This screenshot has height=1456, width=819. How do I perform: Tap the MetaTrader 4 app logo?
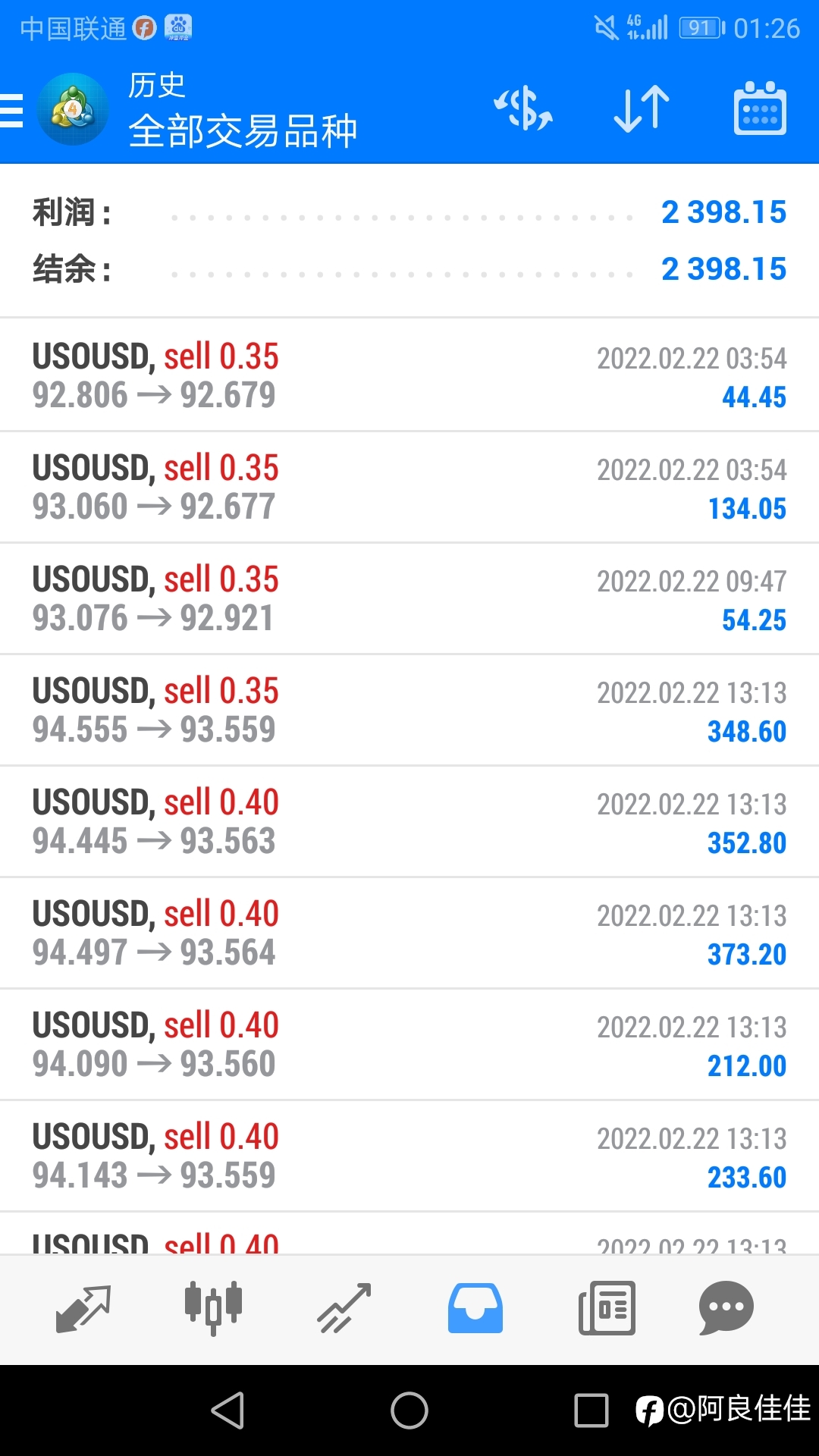[x=73, y=109]
